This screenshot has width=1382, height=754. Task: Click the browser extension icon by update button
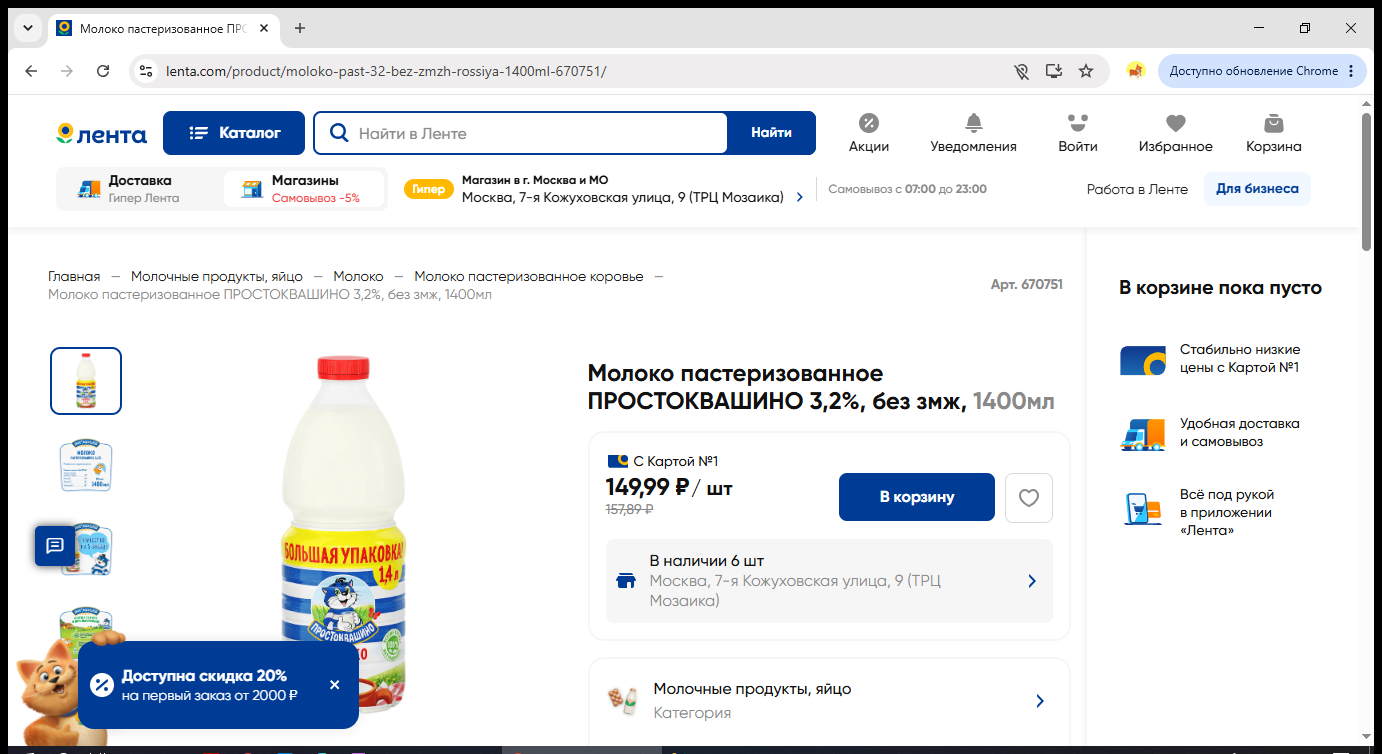[x=1136, y=71]
